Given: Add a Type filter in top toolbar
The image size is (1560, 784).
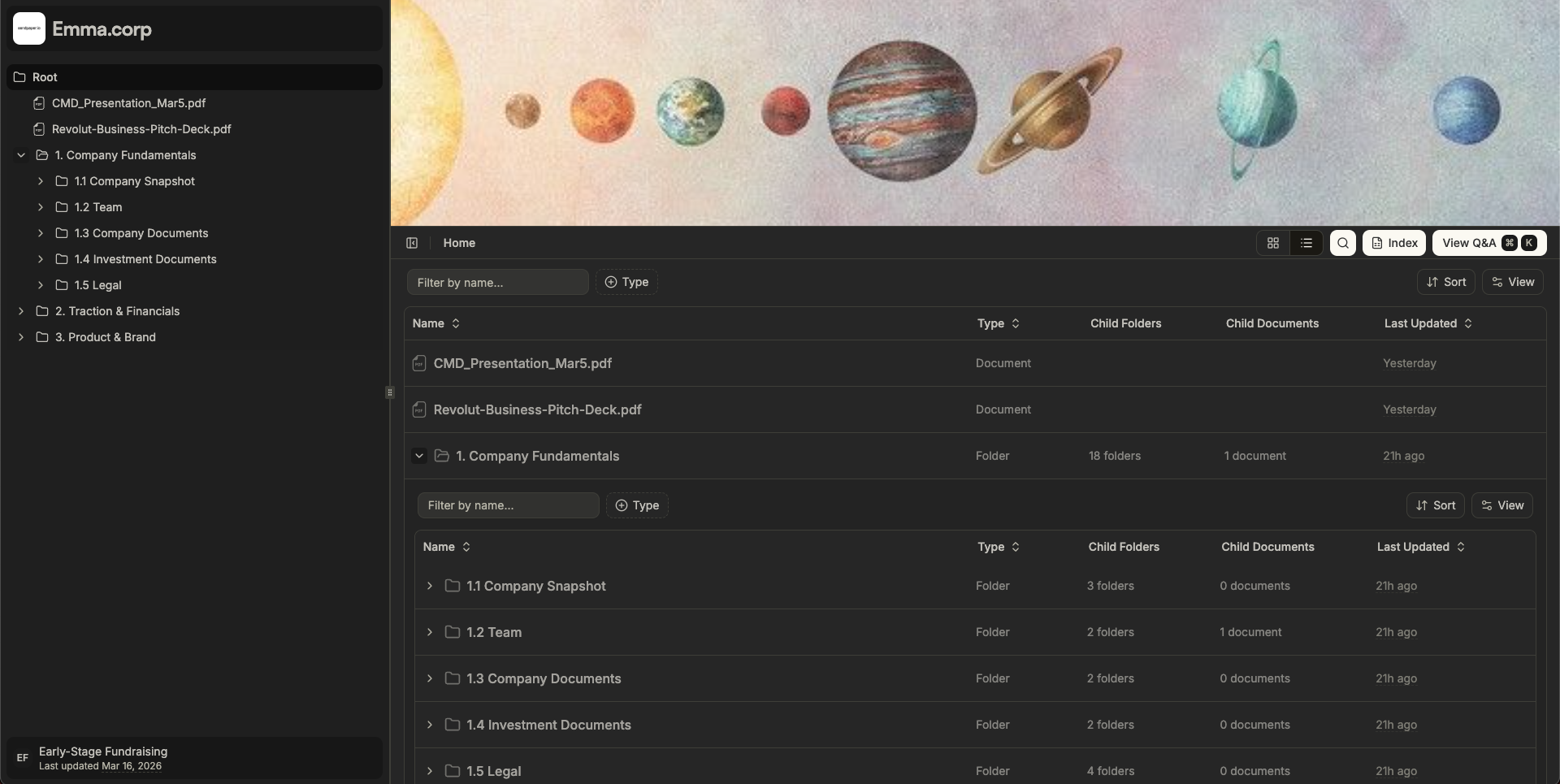Looking at the screenshot, I should [626, 282].
